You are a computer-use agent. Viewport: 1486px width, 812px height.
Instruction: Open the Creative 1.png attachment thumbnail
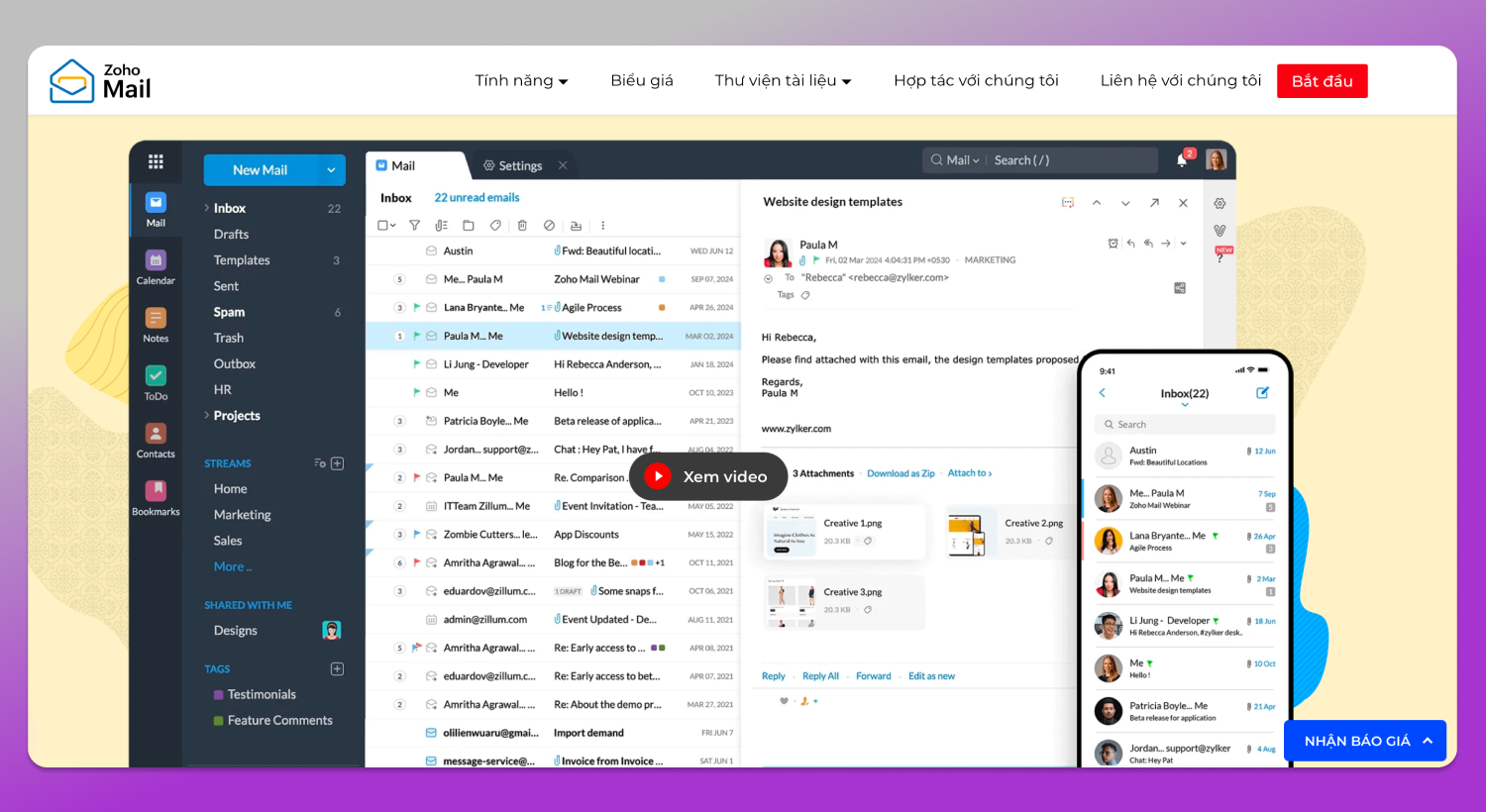tap(794, 532)
